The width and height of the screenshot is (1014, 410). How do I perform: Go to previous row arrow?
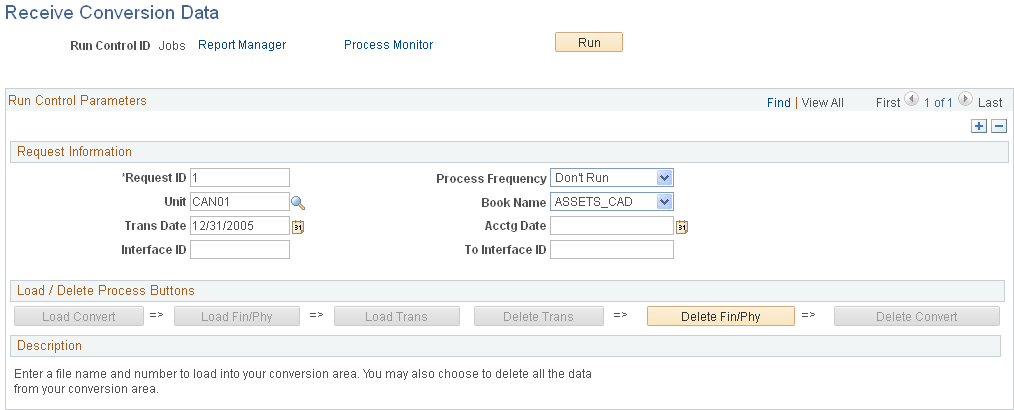(x=911, y=100)
